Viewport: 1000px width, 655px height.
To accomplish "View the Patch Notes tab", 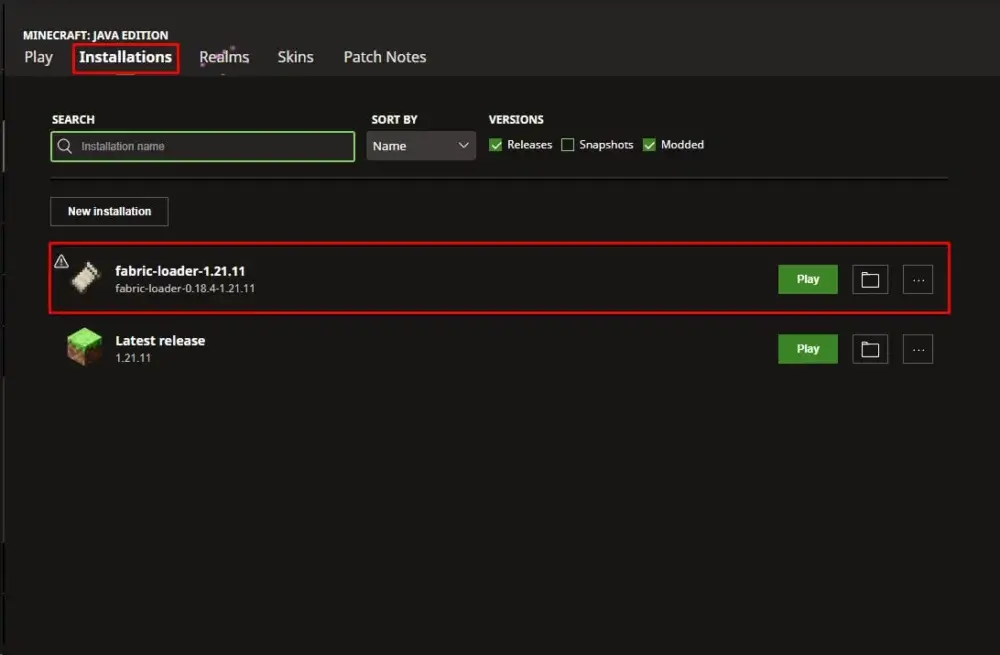I will coord(385,57).
